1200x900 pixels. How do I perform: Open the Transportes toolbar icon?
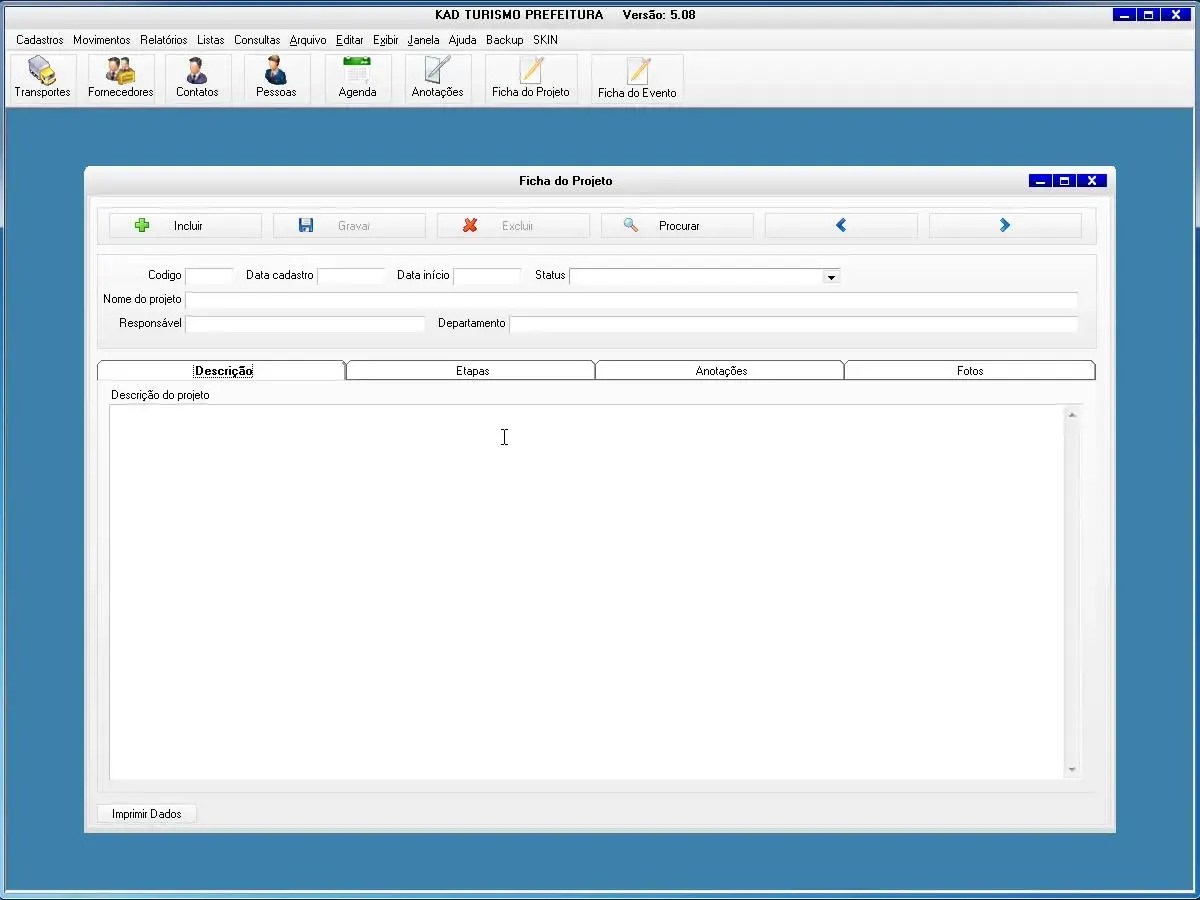tap(42, 78)
